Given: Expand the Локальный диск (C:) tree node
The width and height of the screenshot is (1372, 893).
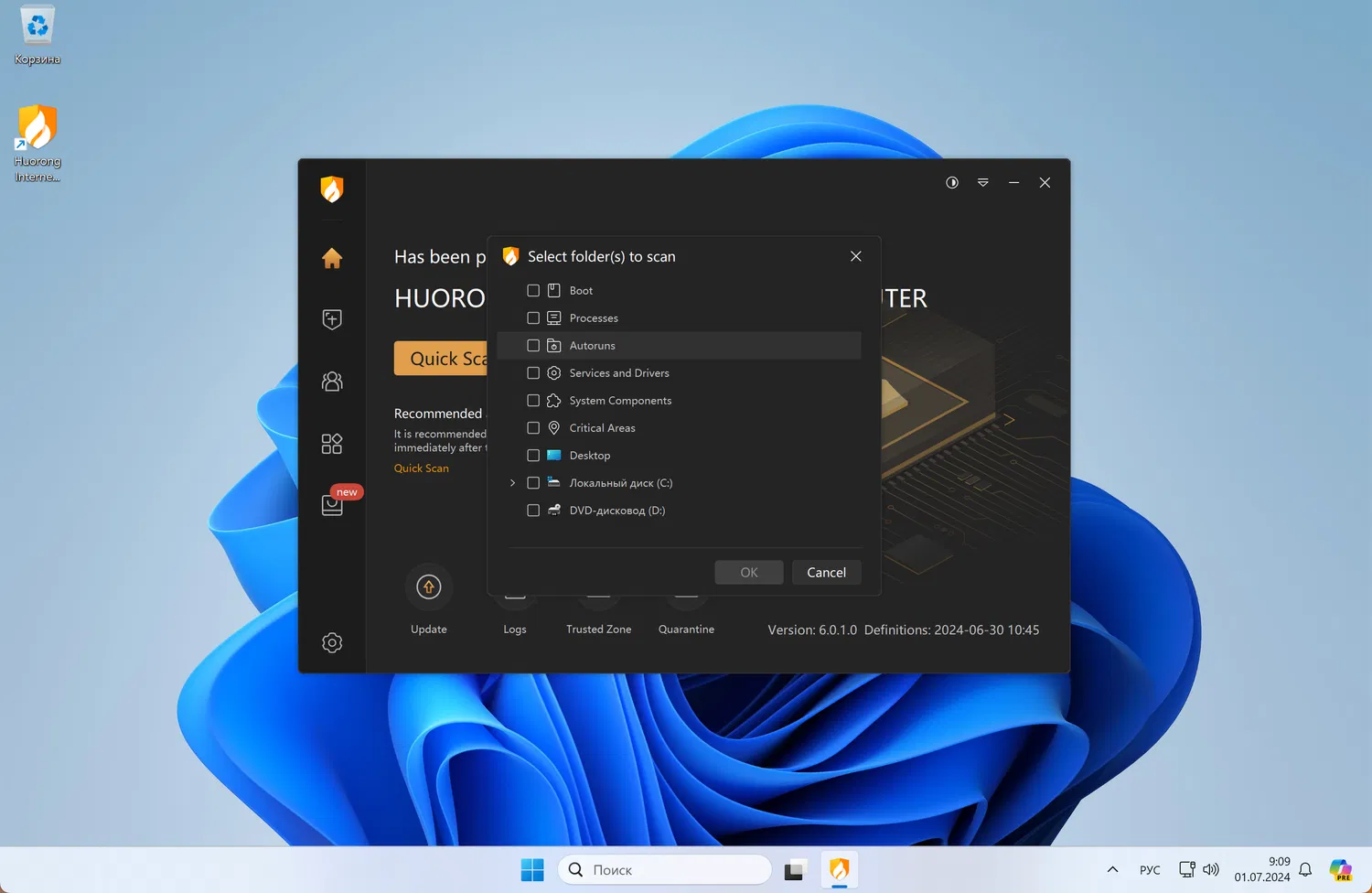Looking at the screenshot, I should tap(512, 483).
